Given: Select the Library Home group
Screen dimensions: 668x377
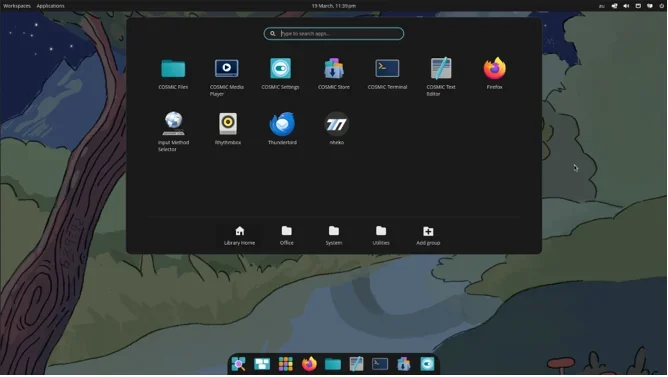Looking at the screenshot, I should pyautogui.click(x=239, y=236).
